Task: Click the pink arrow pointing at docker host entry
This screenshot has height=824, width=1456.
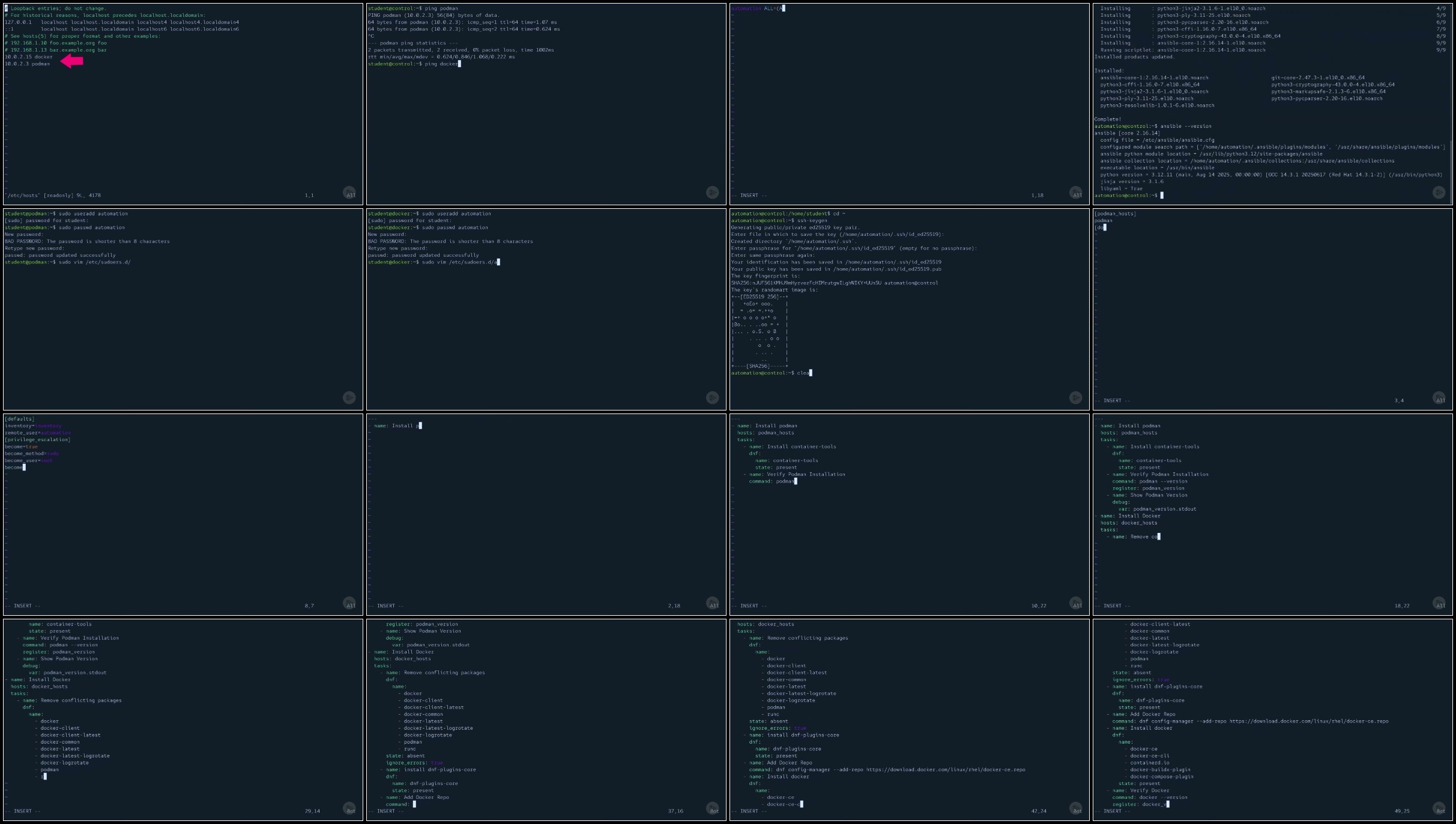Action: click(72, 61)
